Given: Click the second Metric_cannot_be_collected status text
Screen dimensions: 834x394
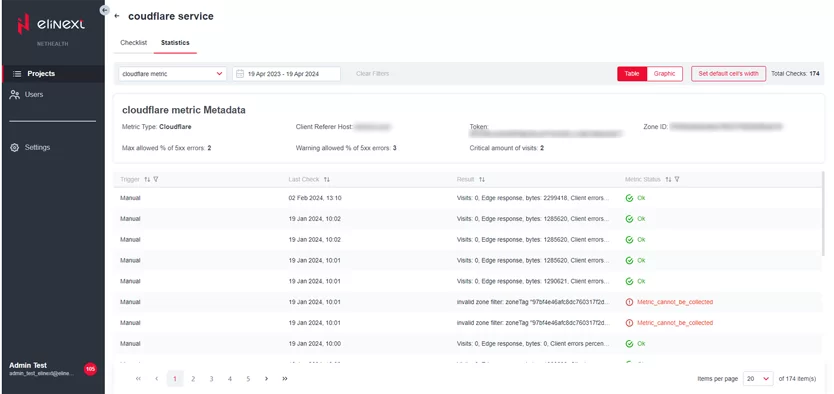Looking at the screenshot, I should click(x=675, y=323).
